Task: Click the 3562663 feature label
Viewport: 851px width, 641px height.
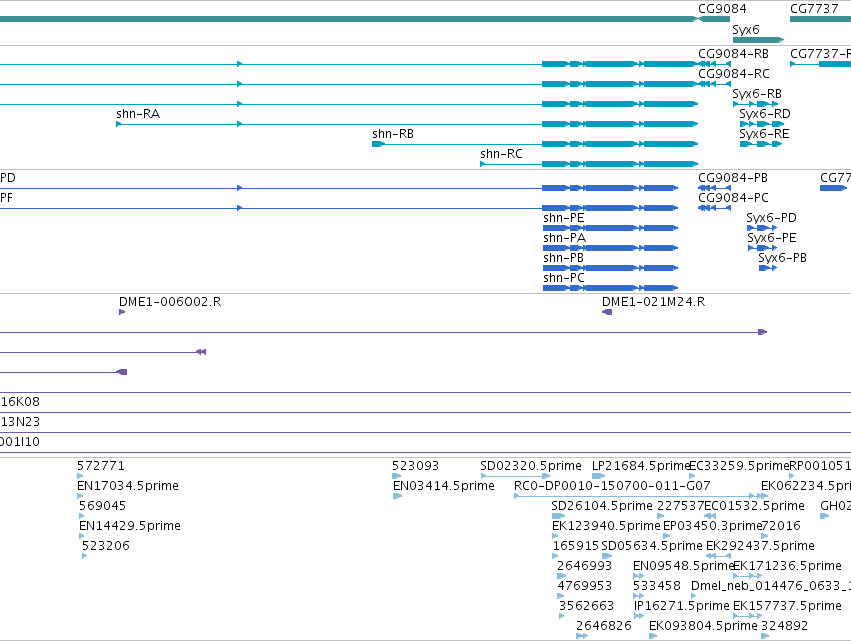Action: coord(587,607)
